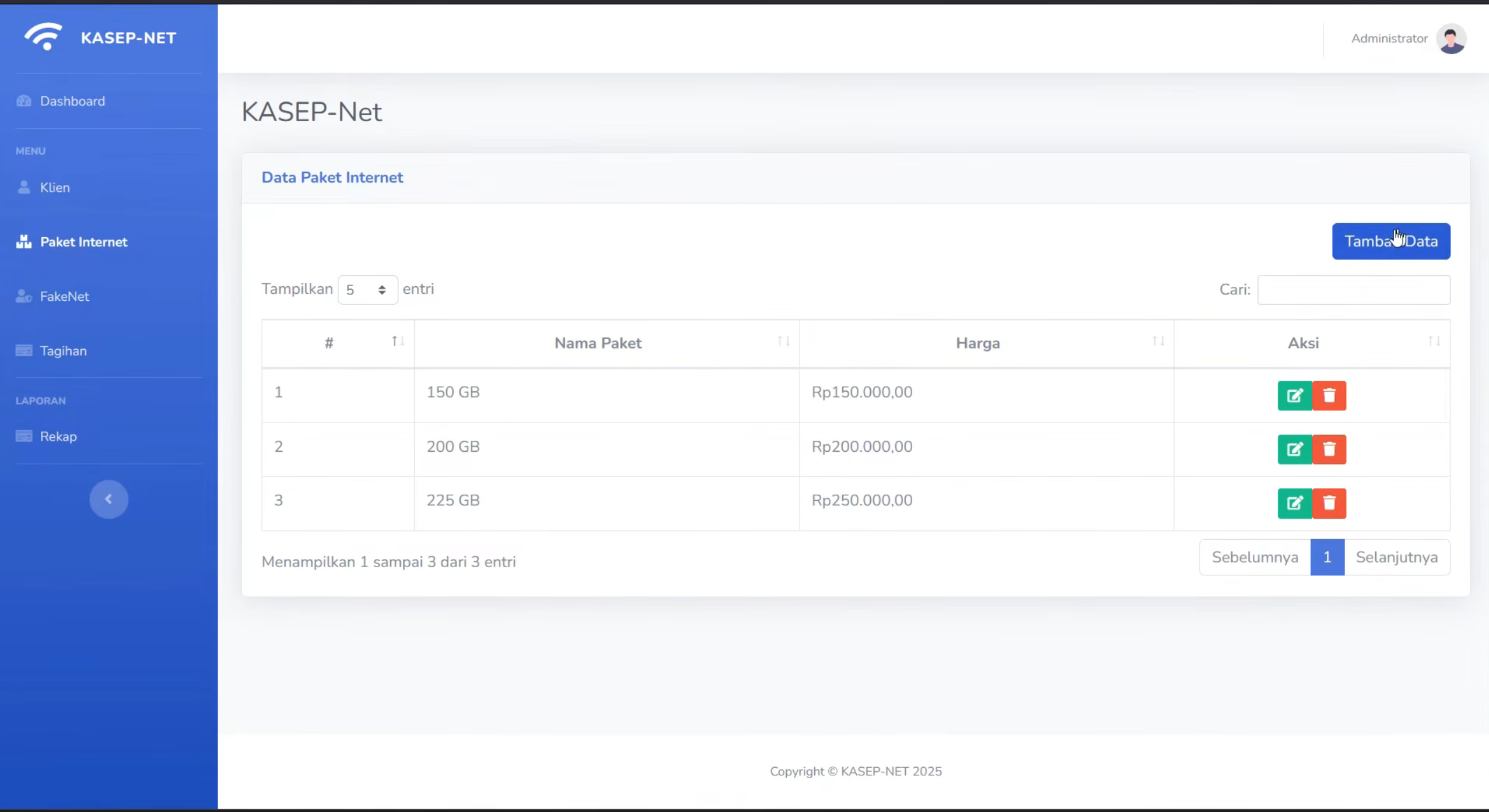Image resolution: width=1489 pixels, height=812 pixels.
Task: Click the KASEP-NET brand text
Action: click(128, 38)
